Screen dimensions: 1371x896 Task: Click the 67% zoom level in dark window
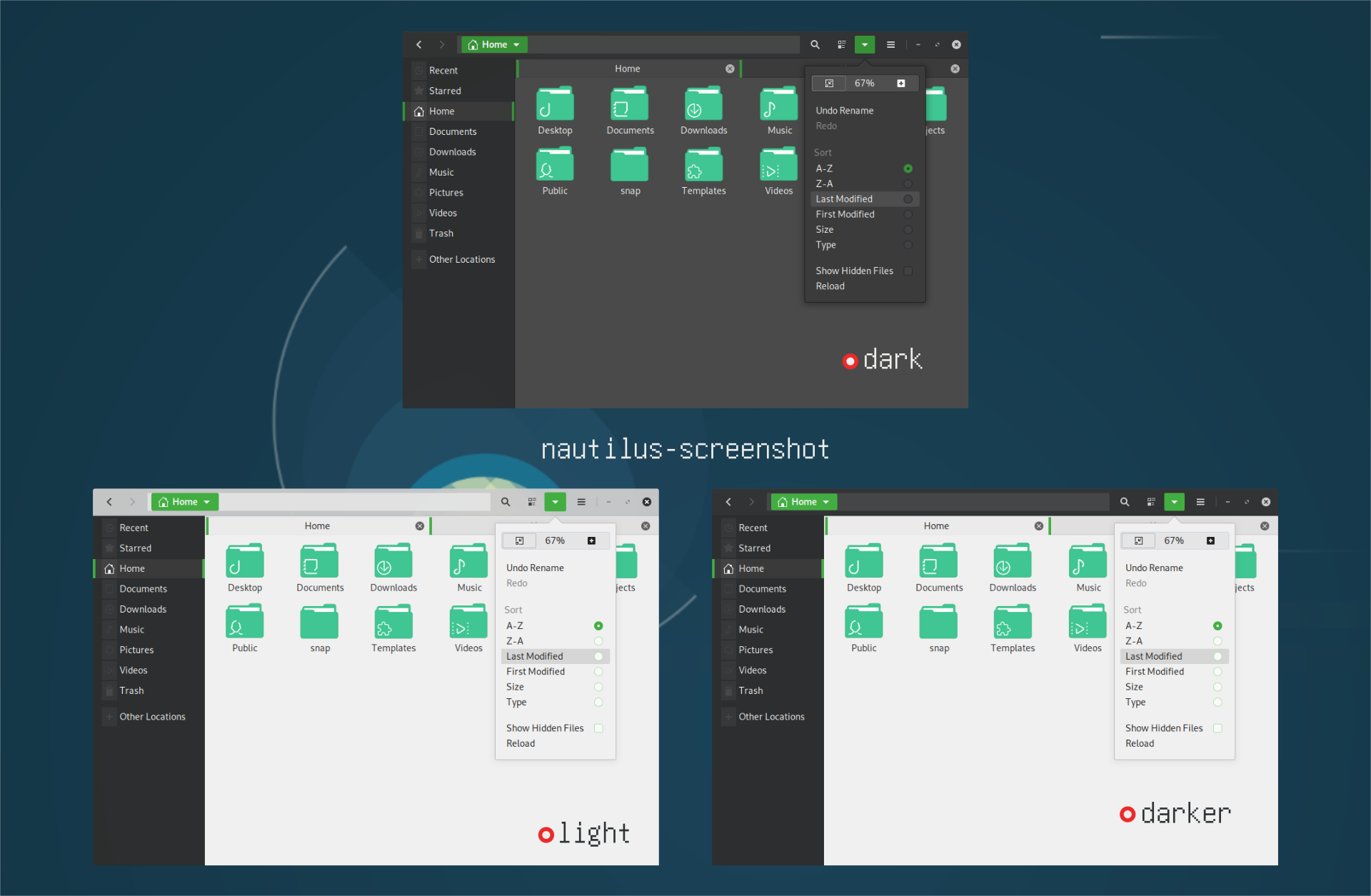coord(865,84)
